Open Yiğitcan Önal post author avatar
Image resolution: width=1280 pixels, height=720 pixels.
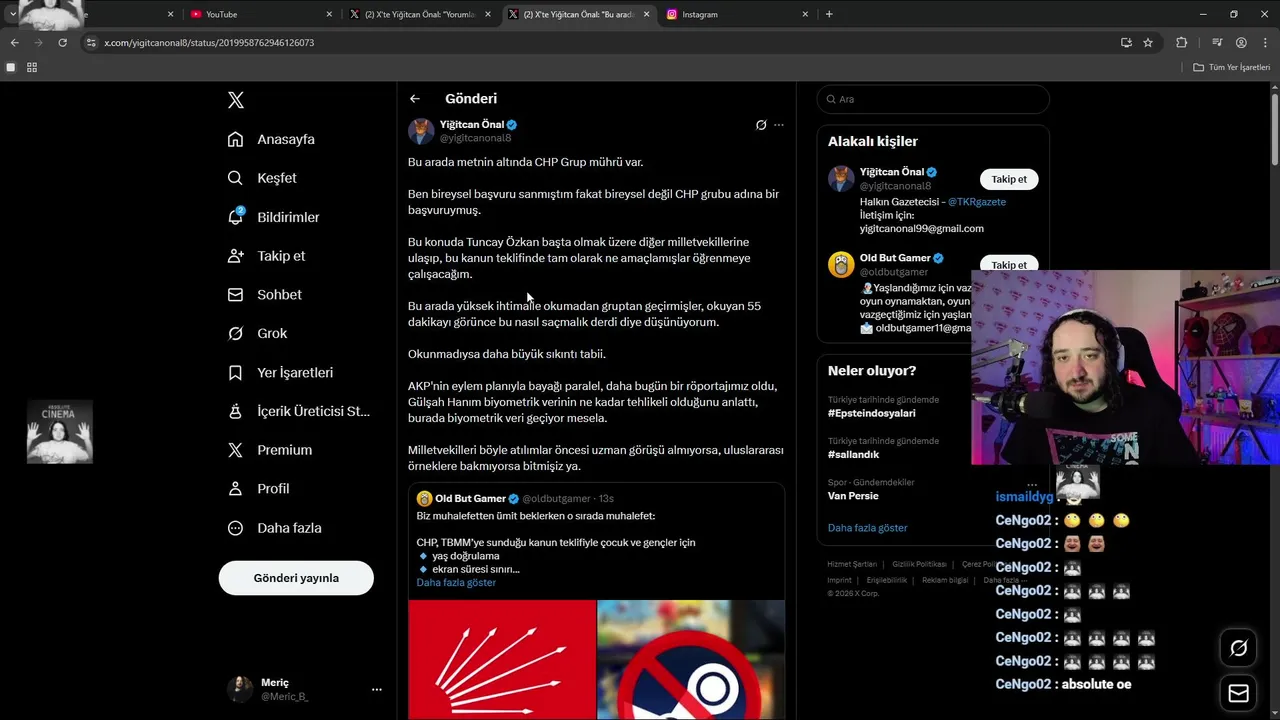tap(421, 131)
